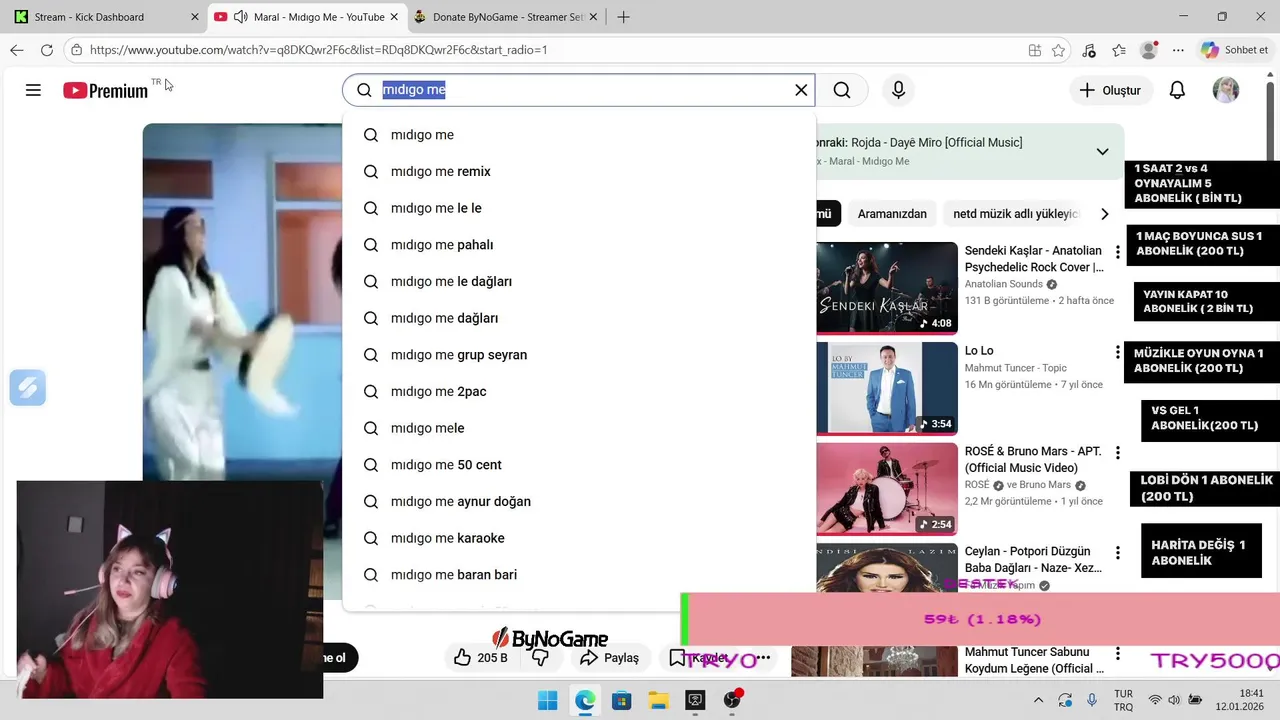The width and height of the screenshot is (1280, 720).
Task: Collapse the playlist panel chevron
Action: pyautogui.click(x=1102, y=152)
